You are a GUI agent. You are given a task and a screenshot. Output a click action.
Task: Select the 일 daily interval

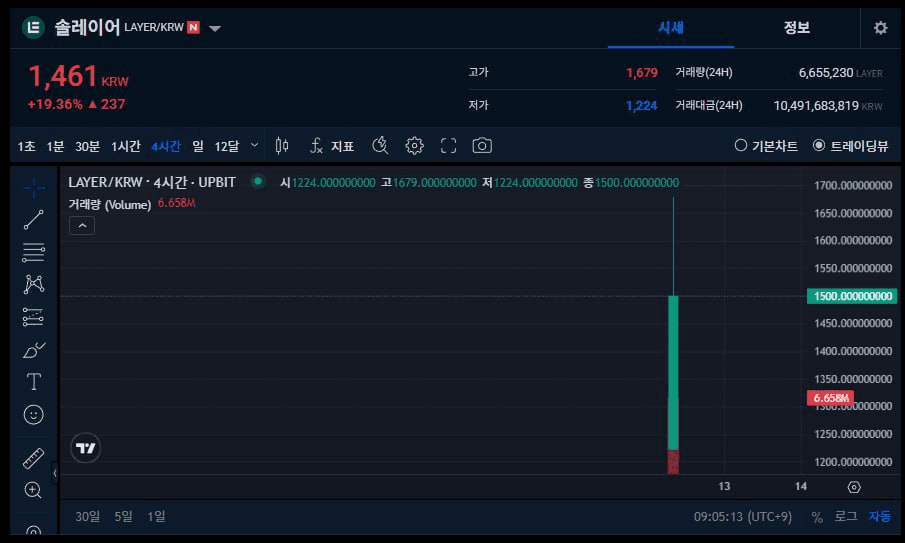[198, 146]
